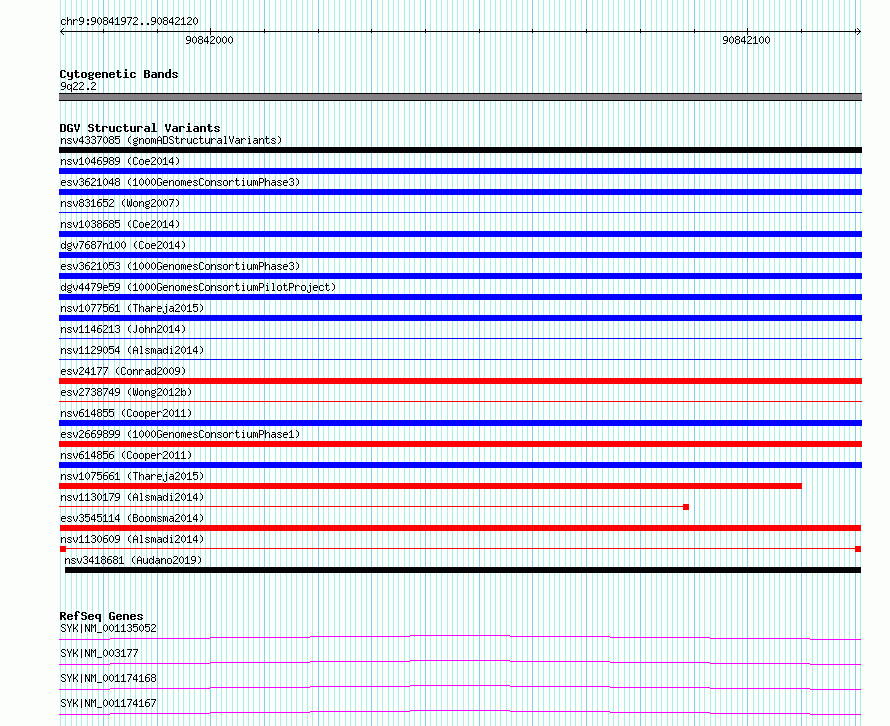The image size is (890, 726).
Task: Click the red end marker of nsv1130179
Action: [x=686, y=507]
